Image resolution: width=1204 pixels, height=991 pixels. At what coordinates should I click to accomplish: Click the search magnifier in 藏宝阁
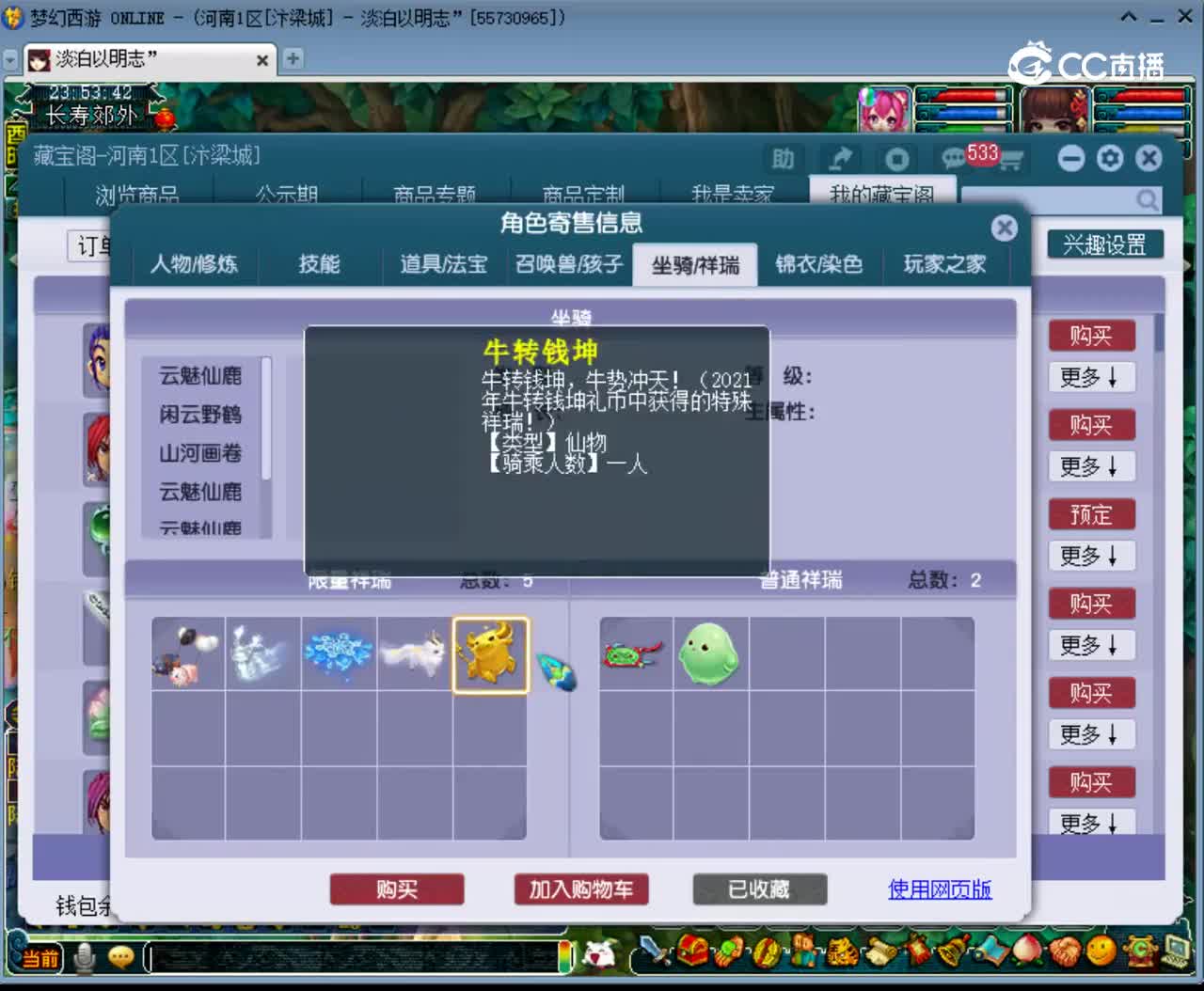(x=1147, y=199)
